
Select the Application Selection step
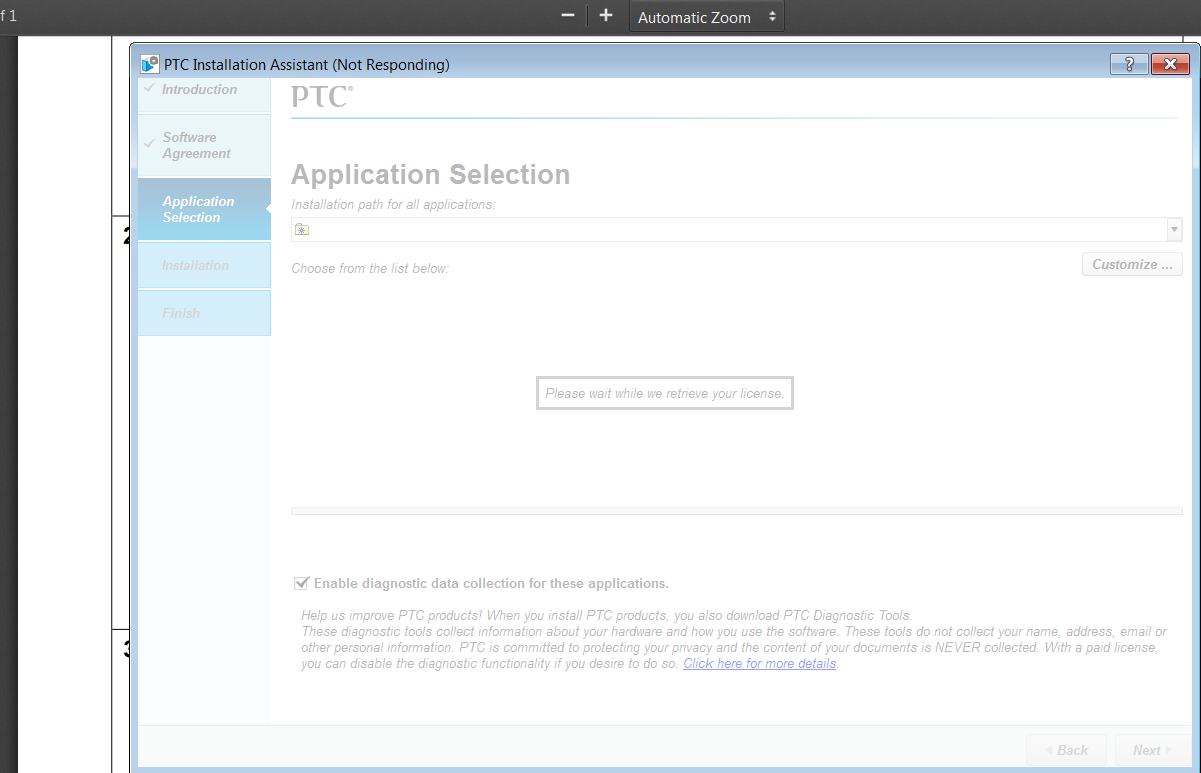pyautogui.click(x=204, y=209)
